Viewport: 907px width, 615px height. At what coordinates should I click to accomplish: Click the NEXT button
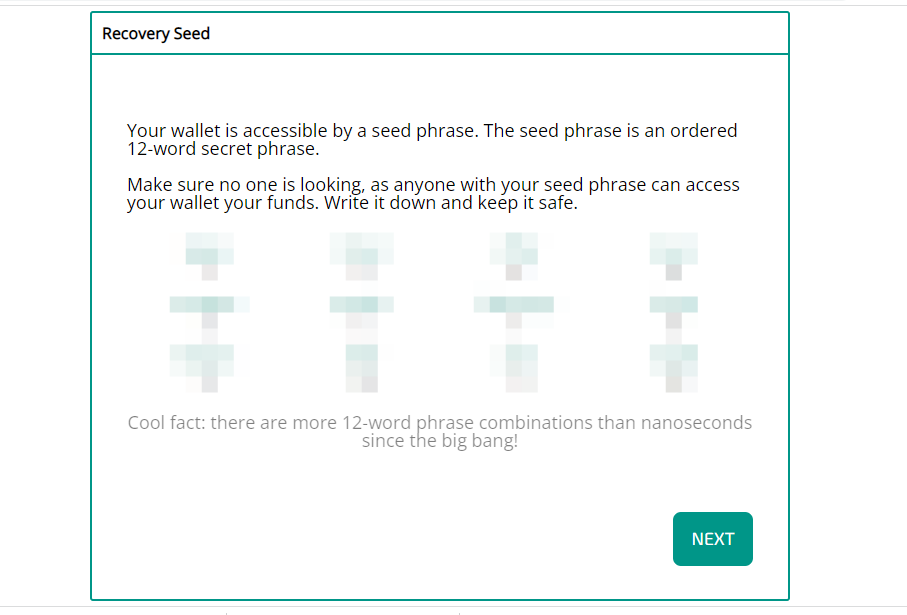(712, 539)
